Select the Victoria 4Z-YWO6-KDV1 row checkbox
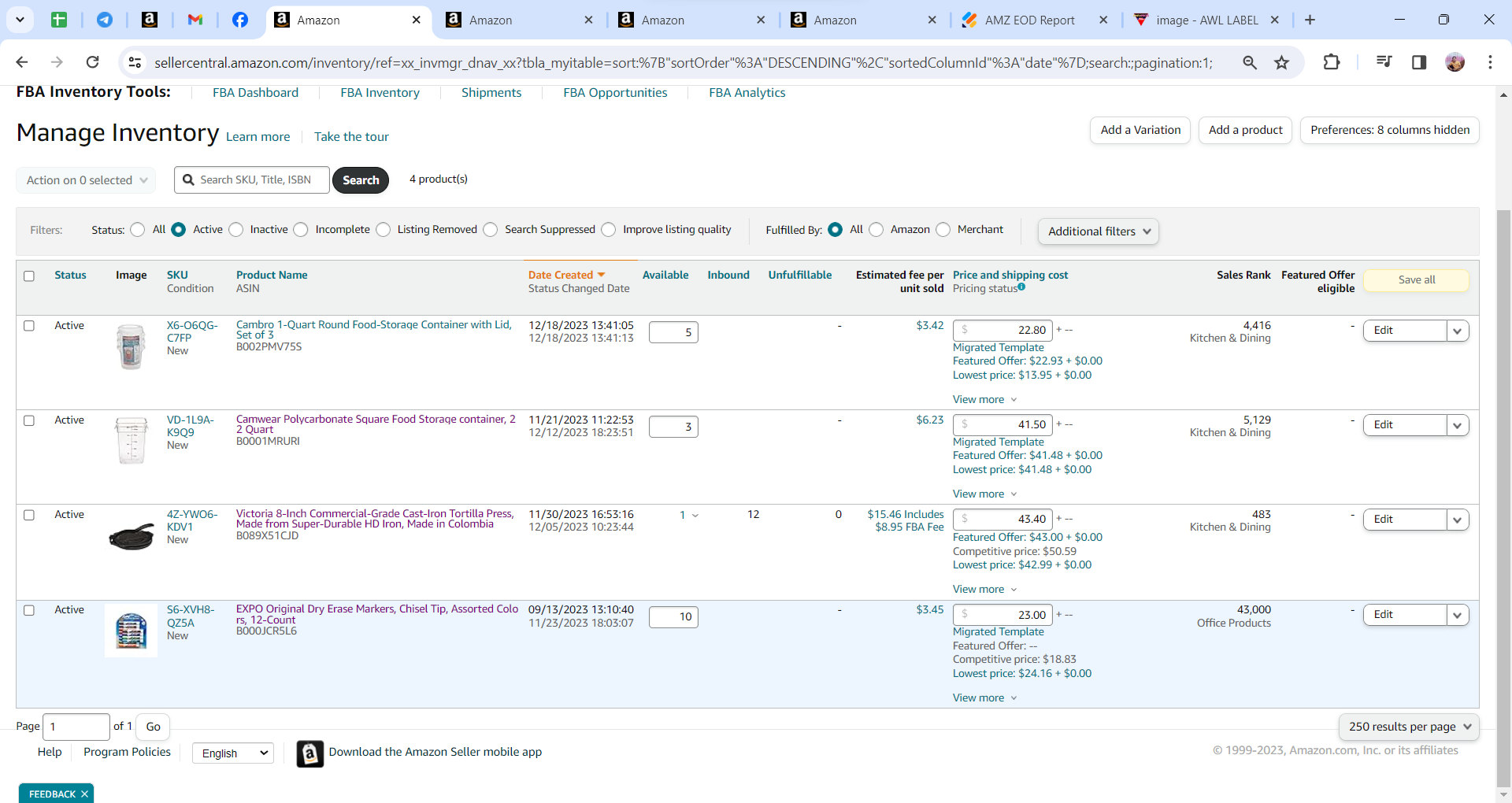 coord(29,515)
